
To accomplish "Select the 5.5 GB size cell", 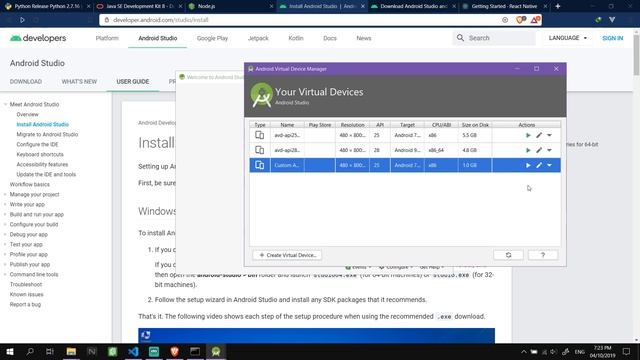I will [475, 135].
